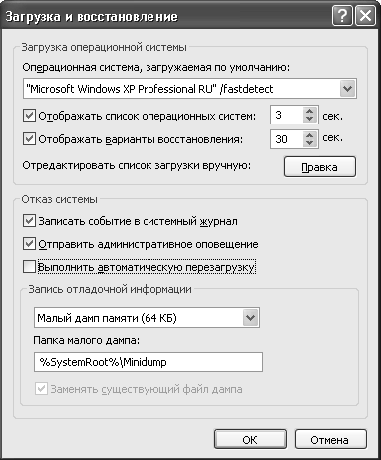Viewport: 381px width, 460px height.
Task: Close the Загрузка и восстановление dialog
Action: click(365, 16)
